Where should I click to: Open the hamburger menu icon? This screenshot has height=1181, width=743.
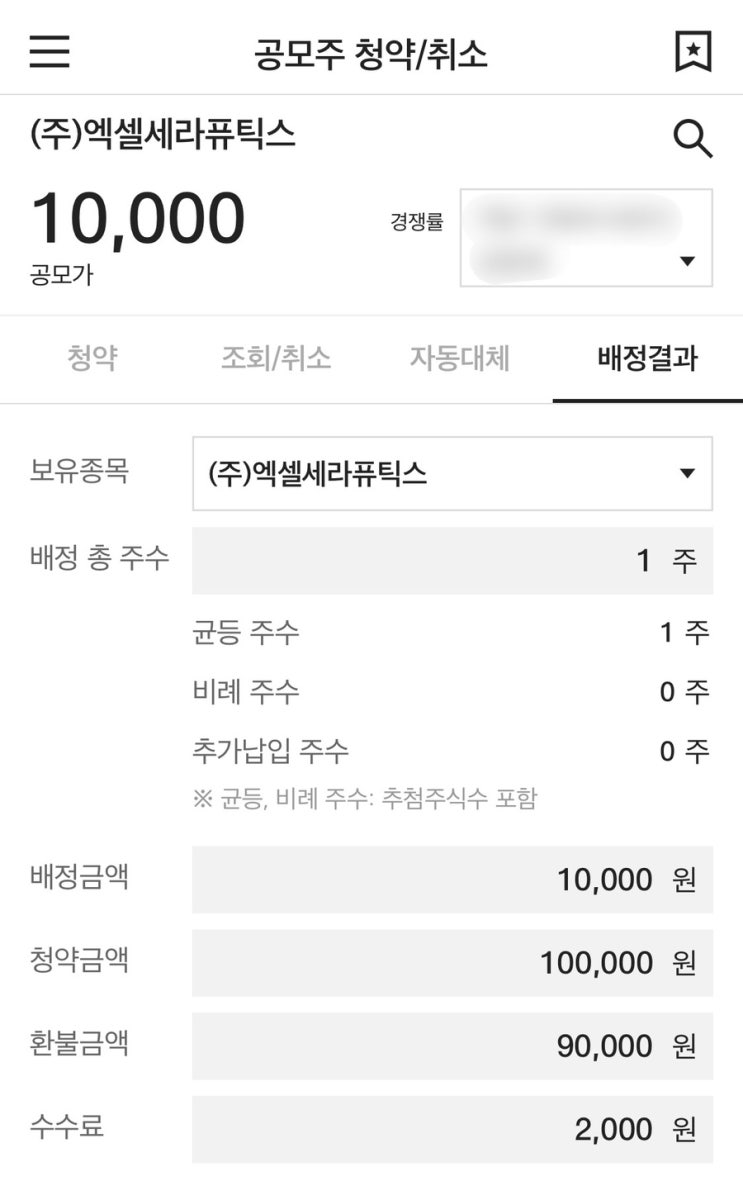(x=50, y=51)
